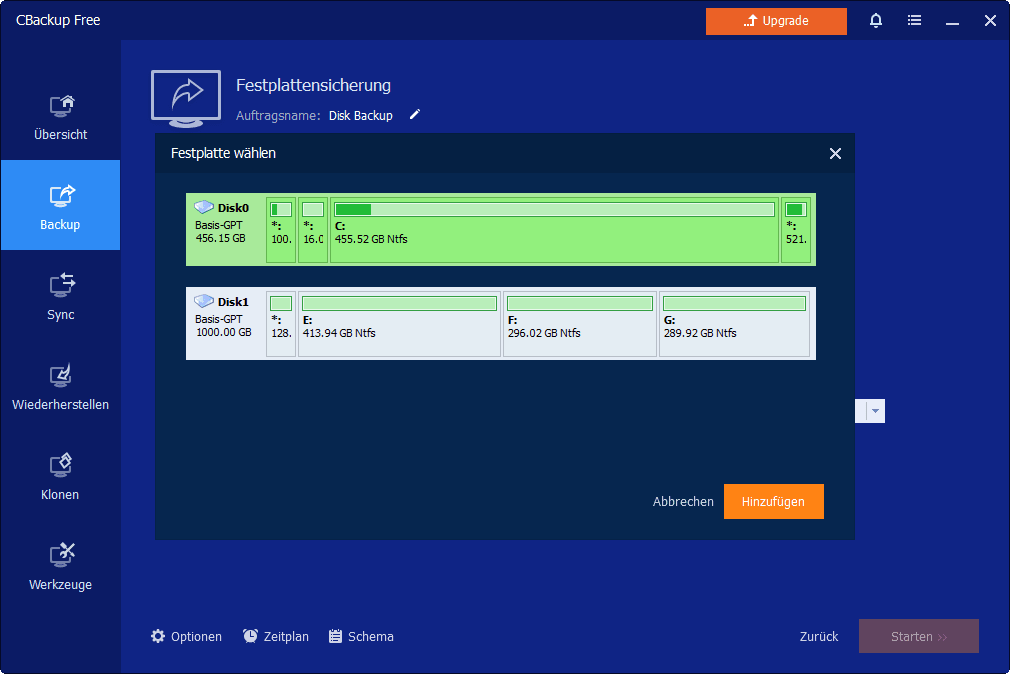This screenshot has height=674, width=1010.
Task: Open the hamburger menu in title bar
Action: [x=914, y=21]
